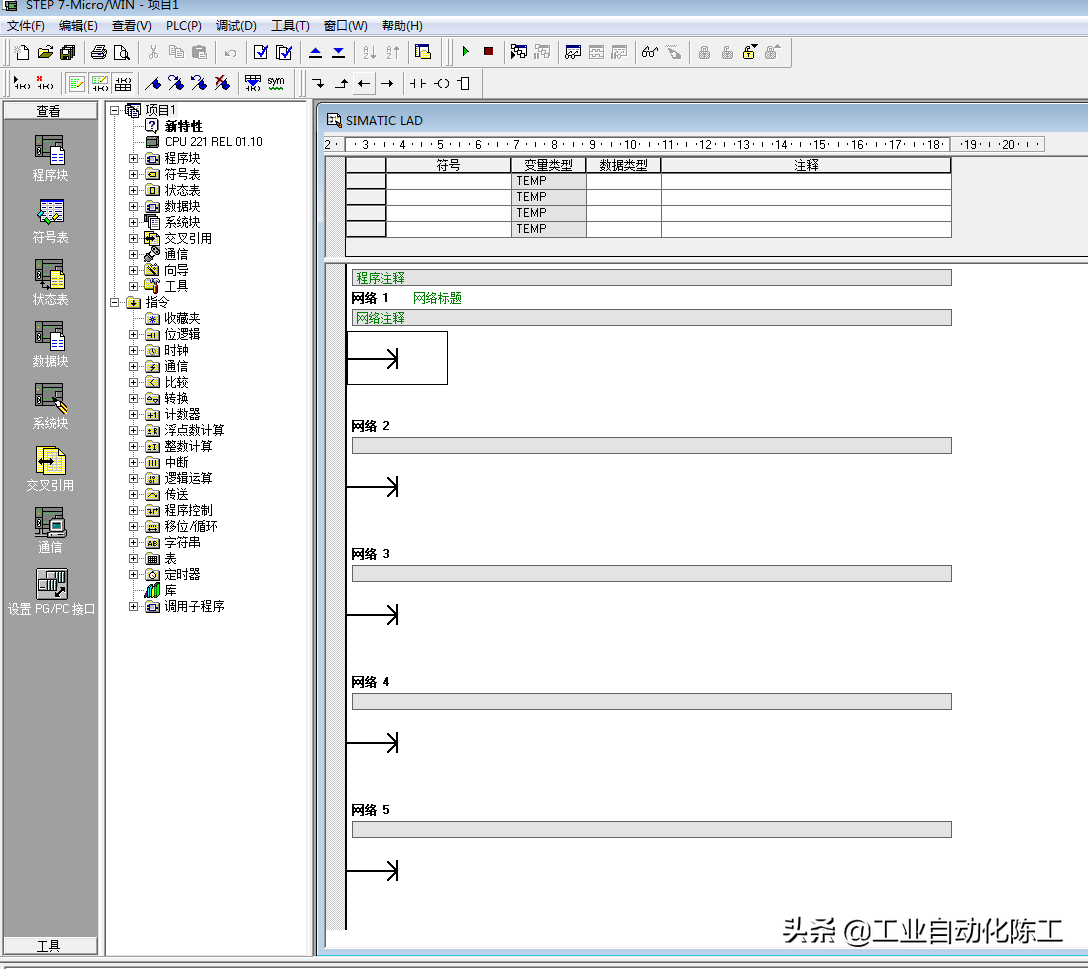The height and width of the screenshot is (969, 1088).
Task: Click the first 符号 cell in the variable table
Action: (448, 181)
